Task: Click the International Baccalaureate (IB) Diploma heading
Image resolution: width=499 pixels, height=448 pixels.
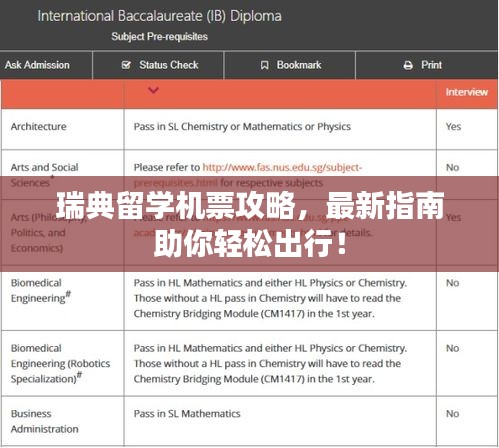Action: click(159, 16)
